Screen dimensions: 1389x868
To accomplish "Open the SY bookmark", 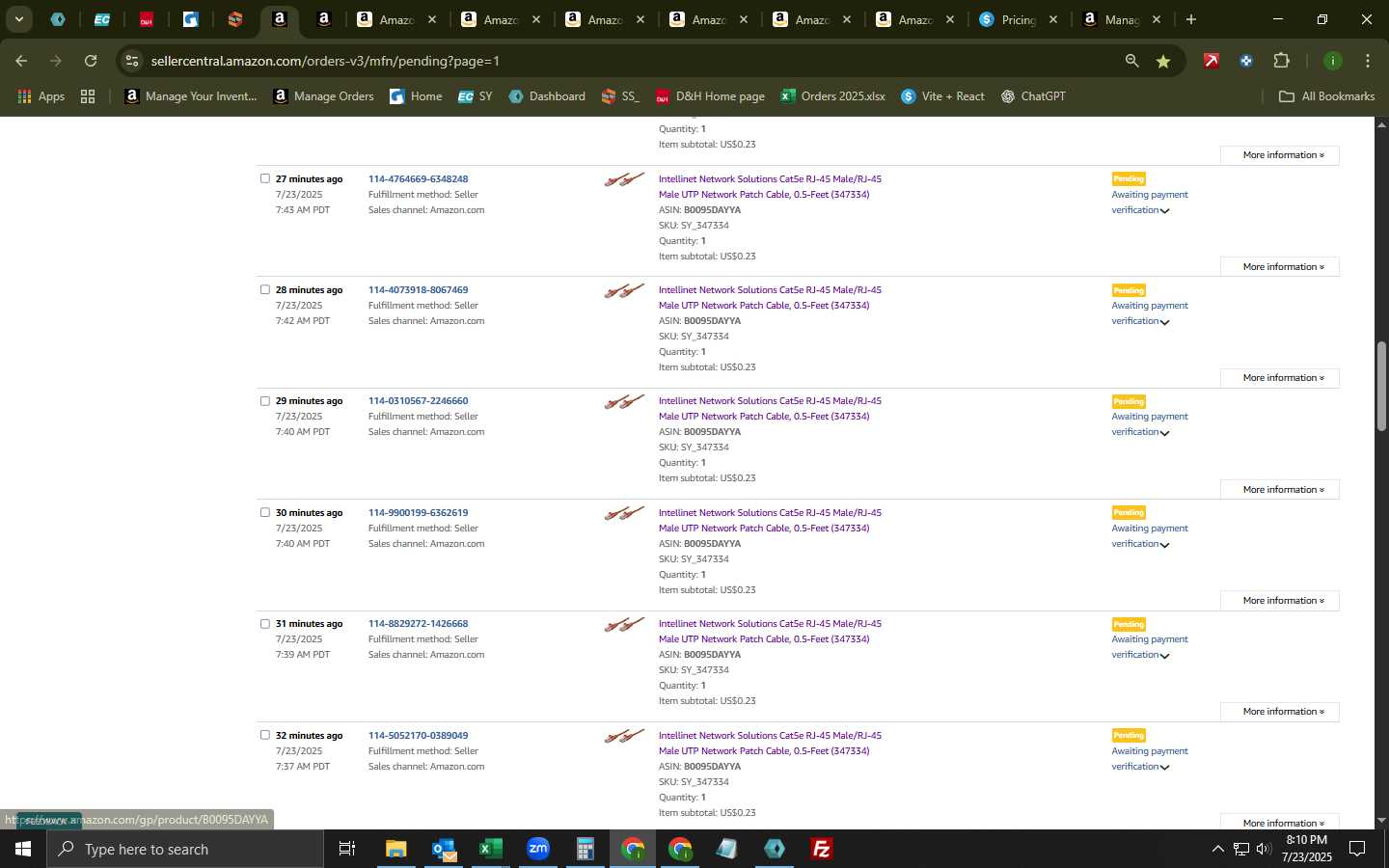I will pyautogui.click(x=475, y=96).
